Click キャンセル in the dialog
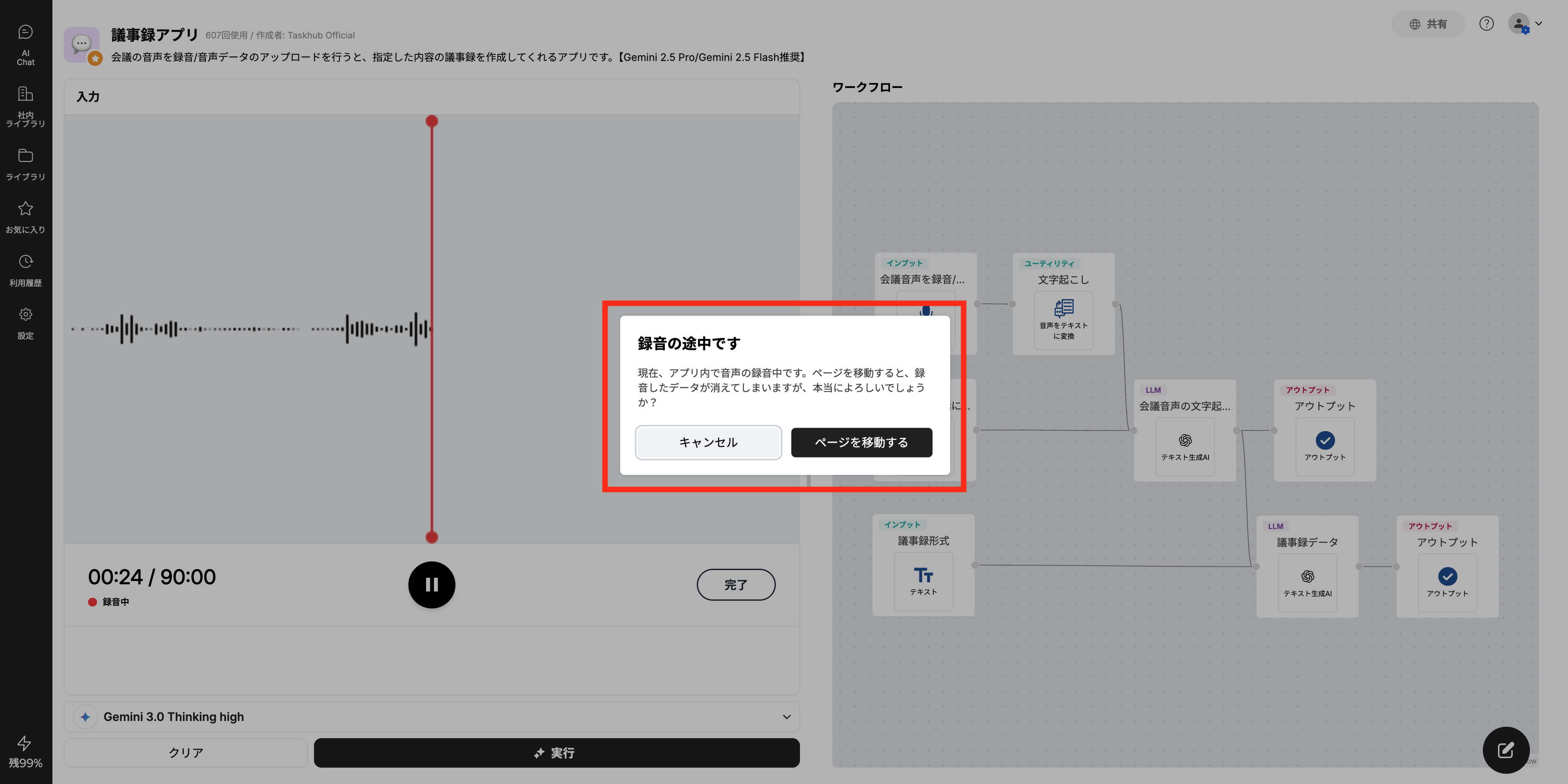This screenshot has height=784, width=1568. pos(708,442)
